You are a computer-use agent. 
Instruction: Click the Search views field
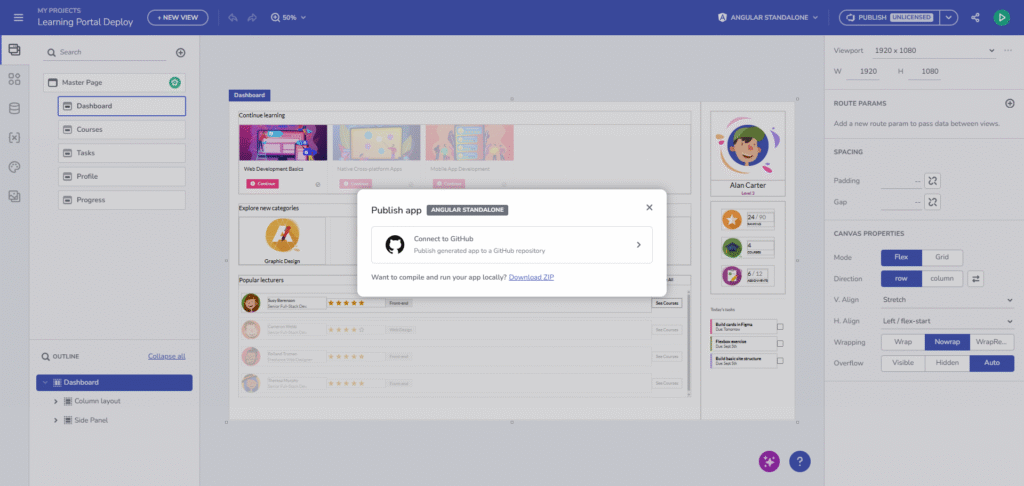106,52
